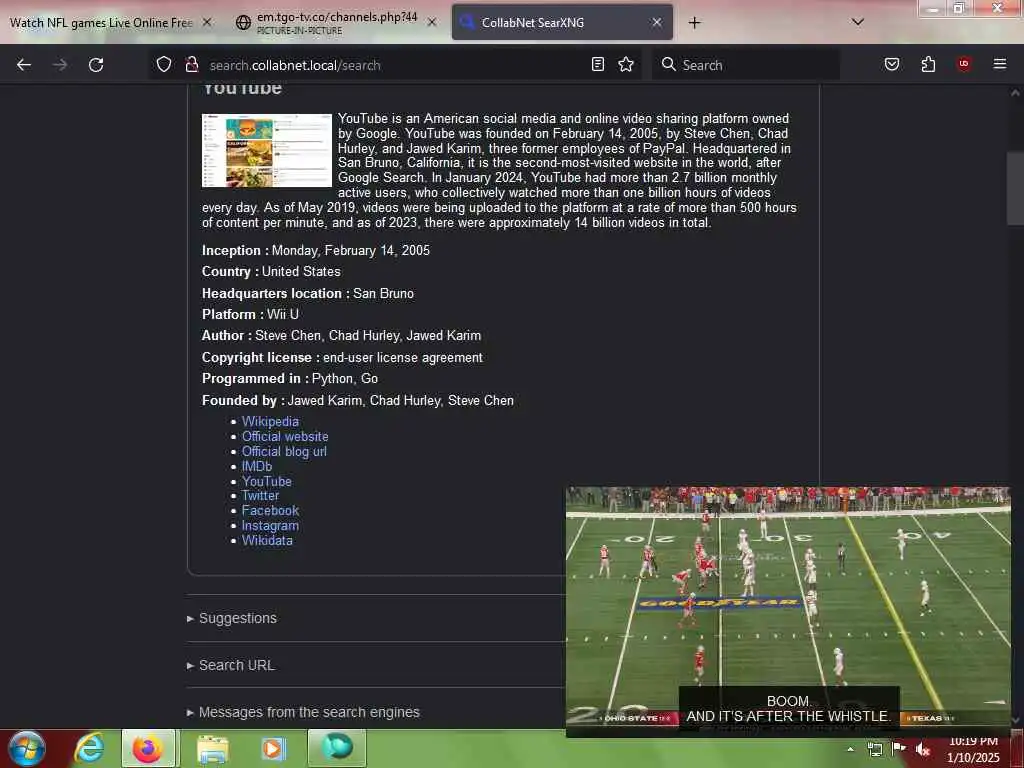Close the Watch NFL games tab
Viewport: 1024px width, 768px height.
[207, 22]
